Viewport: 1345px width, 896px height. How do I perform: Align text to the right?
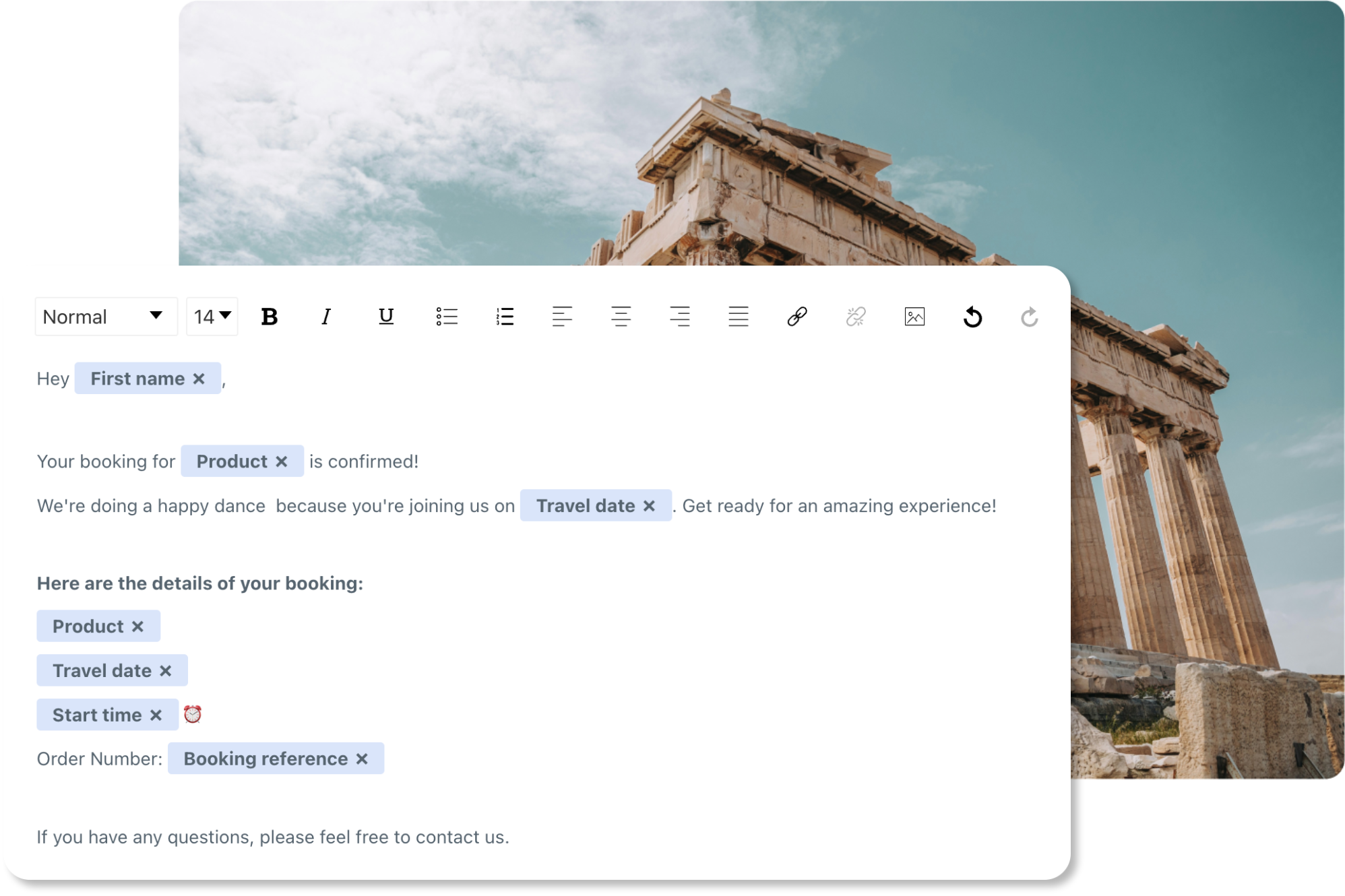(x=679, y=317)
